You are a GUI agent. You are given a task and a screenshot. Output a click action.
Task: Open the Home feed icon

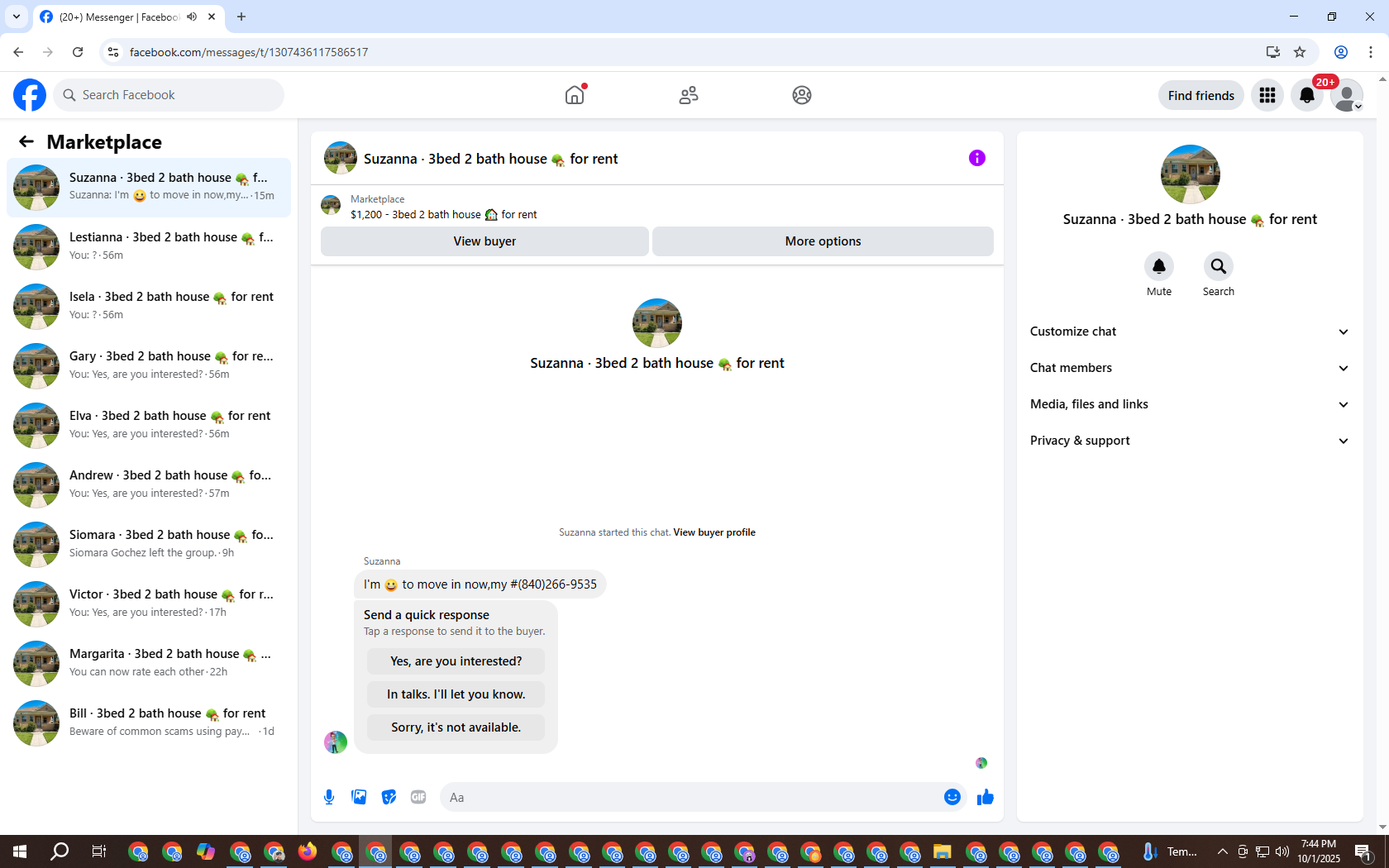tap(575, 95)
